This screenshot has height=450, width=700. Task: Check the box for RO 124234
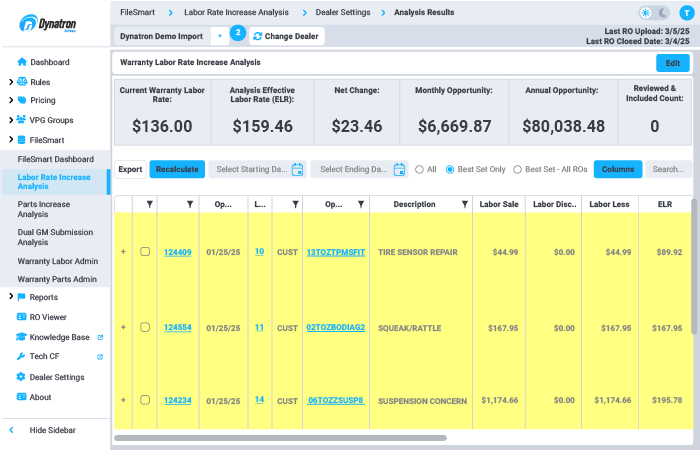(145, 400)
